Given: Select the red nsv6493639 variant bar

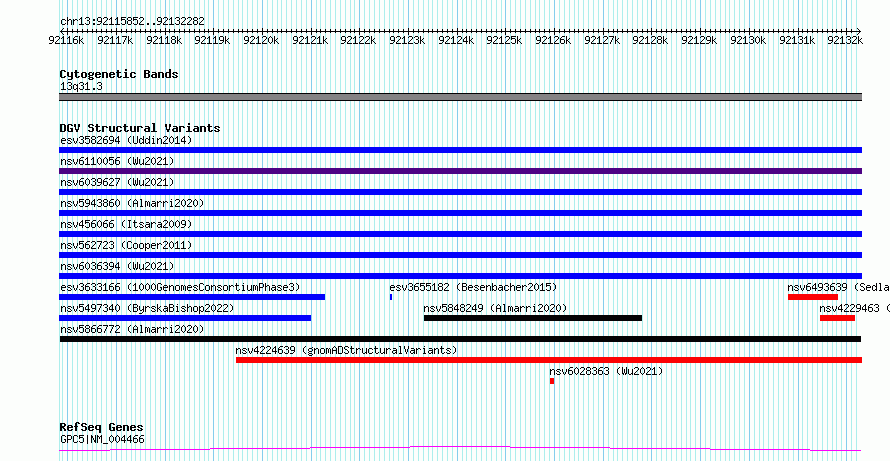Looking at the screenshot, I should pos(813,297).
